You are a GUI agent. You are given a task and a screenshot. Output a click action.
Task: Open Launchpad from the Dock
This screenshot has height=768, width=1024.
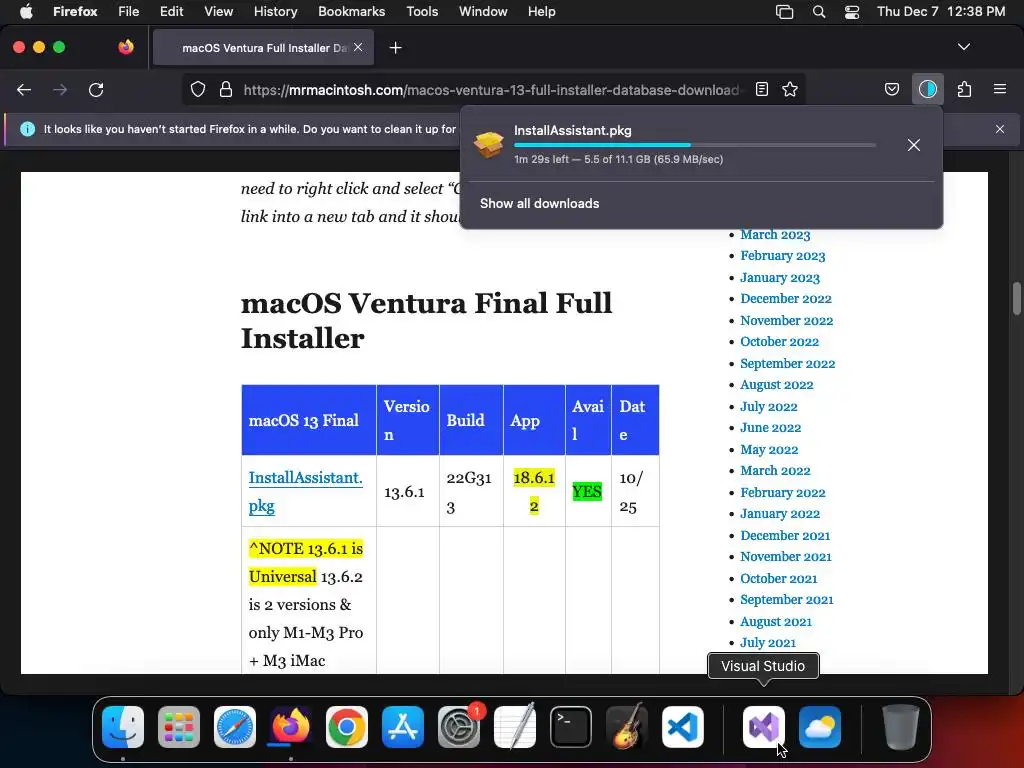tap(179, 727)
